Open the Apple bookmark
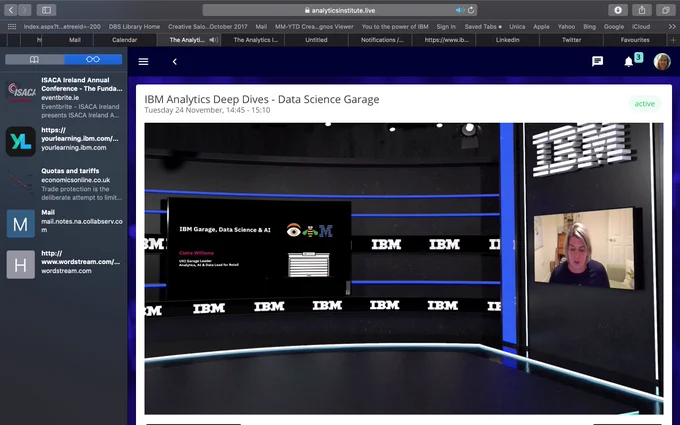 pos(541,26)
